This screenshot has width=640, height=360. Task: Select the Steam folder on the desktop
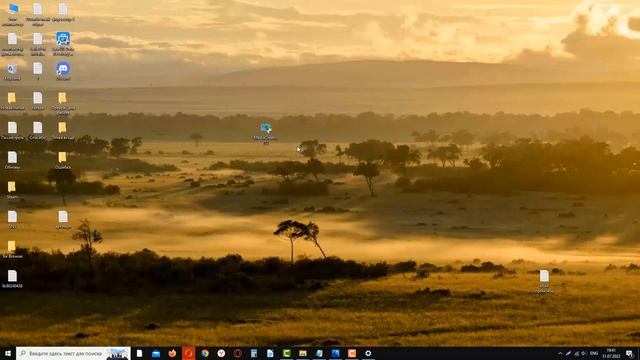point(12,190)
